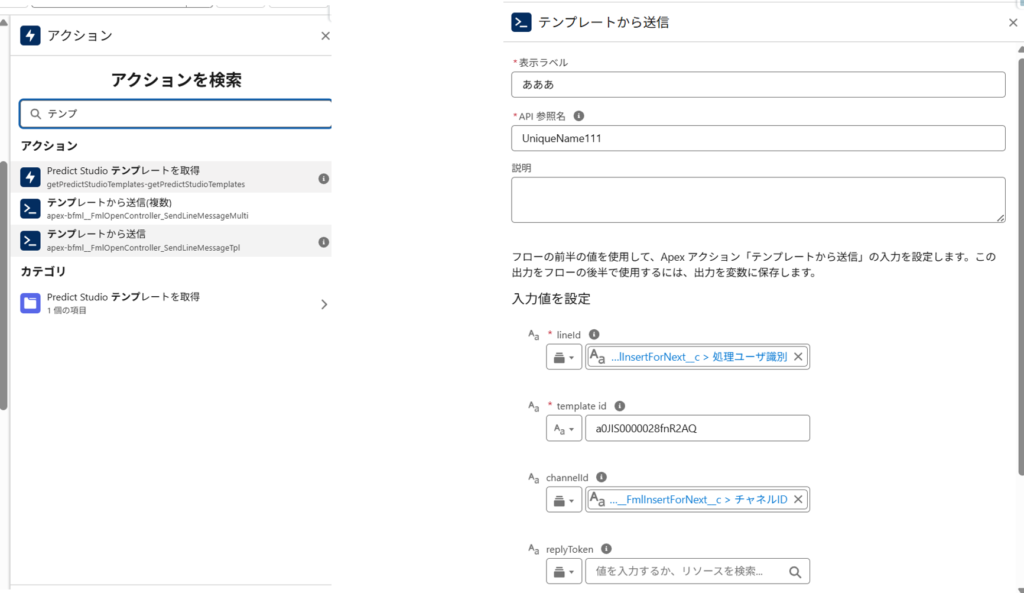Click the アクション panel lightning header icon

click(x=30, y=35)
